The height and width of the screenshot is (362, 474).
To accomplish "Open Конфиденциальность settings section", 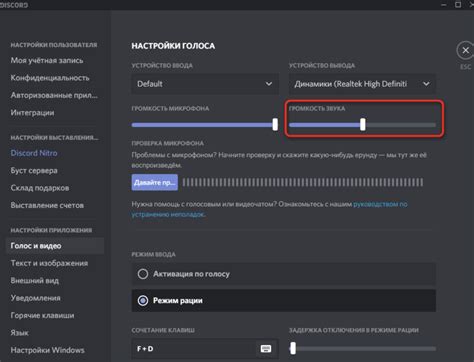I will coord(50,78).
